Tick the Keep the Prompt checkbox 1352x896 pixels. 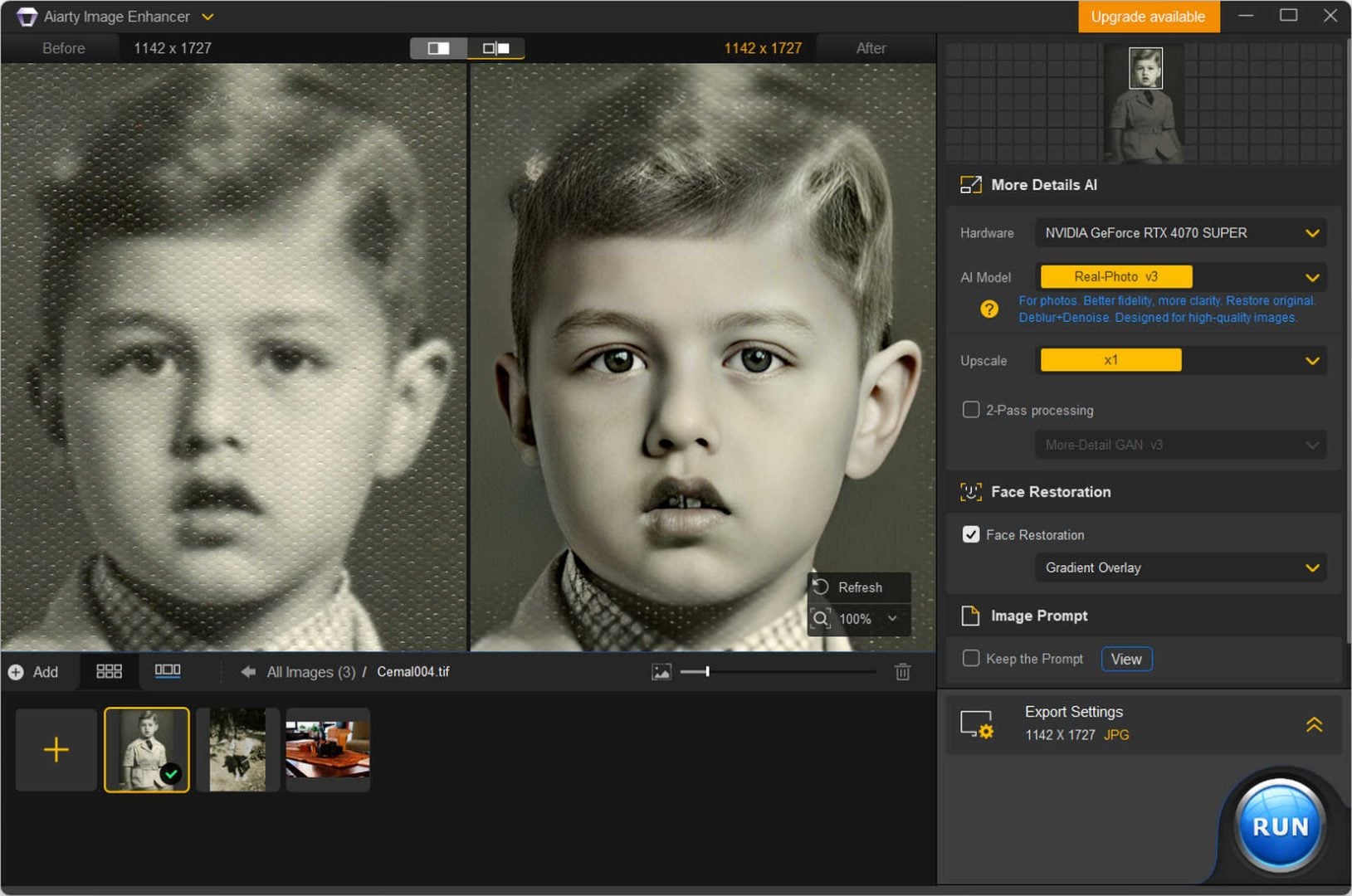click(x=970, y=659)
